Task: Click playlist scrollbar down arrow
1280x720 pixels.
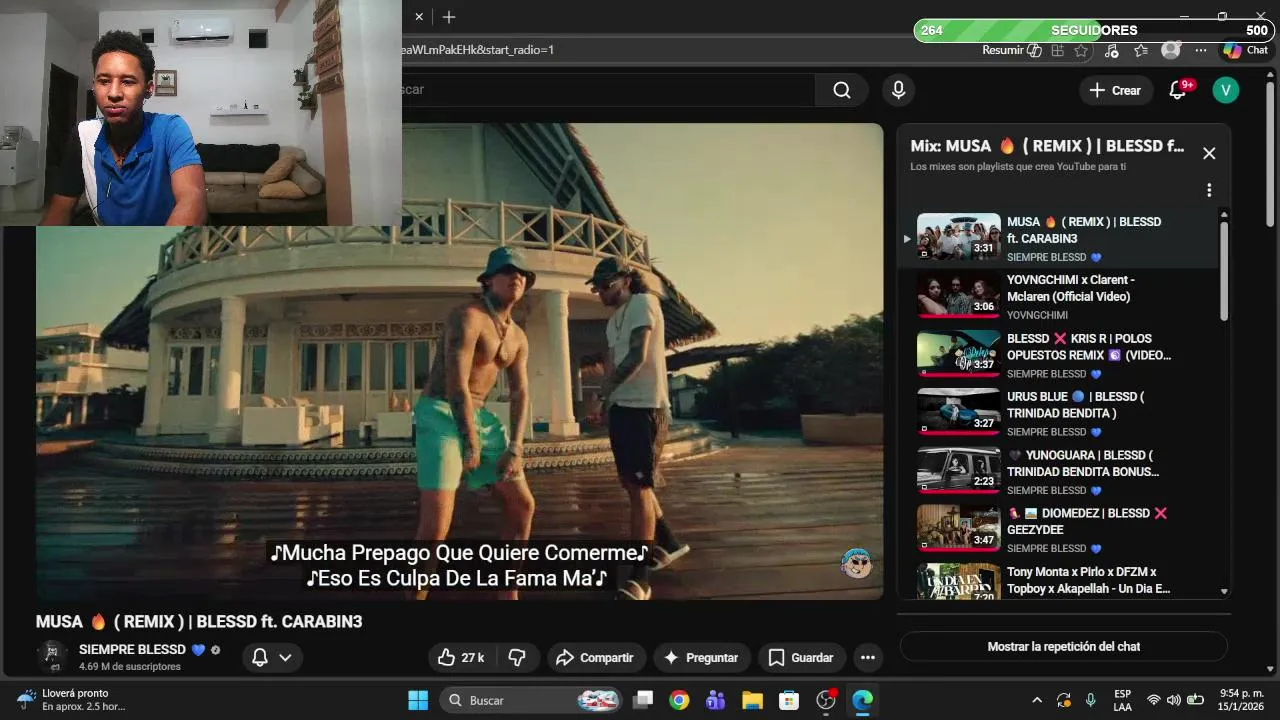Action: click(x=1224, y=592)
